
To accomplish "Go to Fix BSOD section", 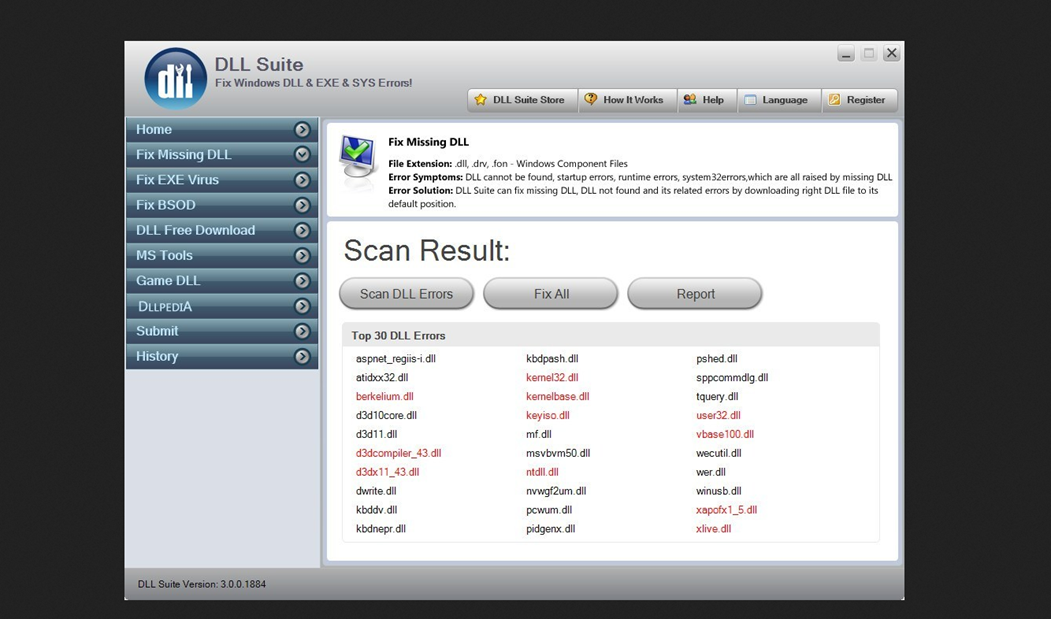I will (222, 205).
